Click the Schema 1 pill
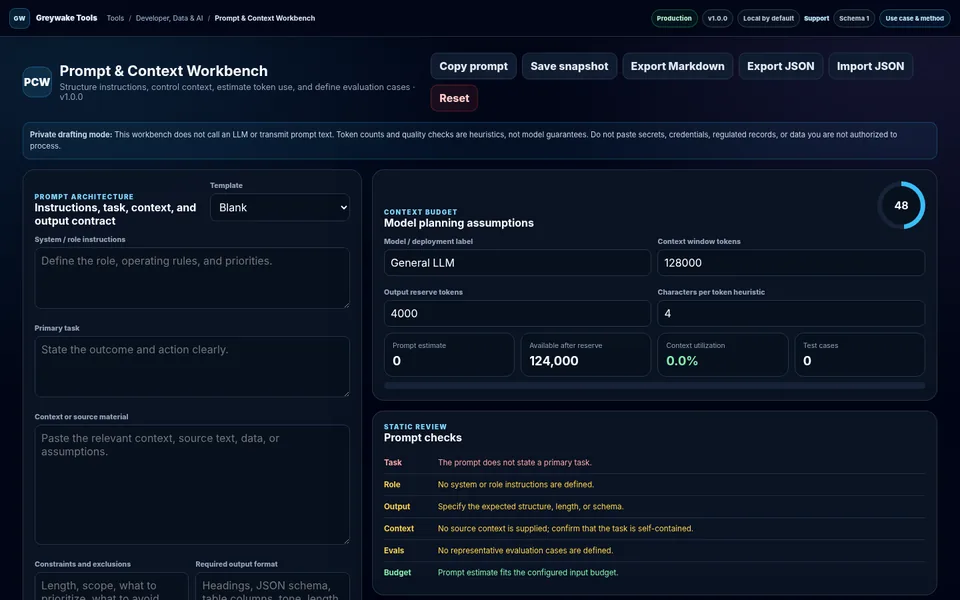 coord(854,18)
